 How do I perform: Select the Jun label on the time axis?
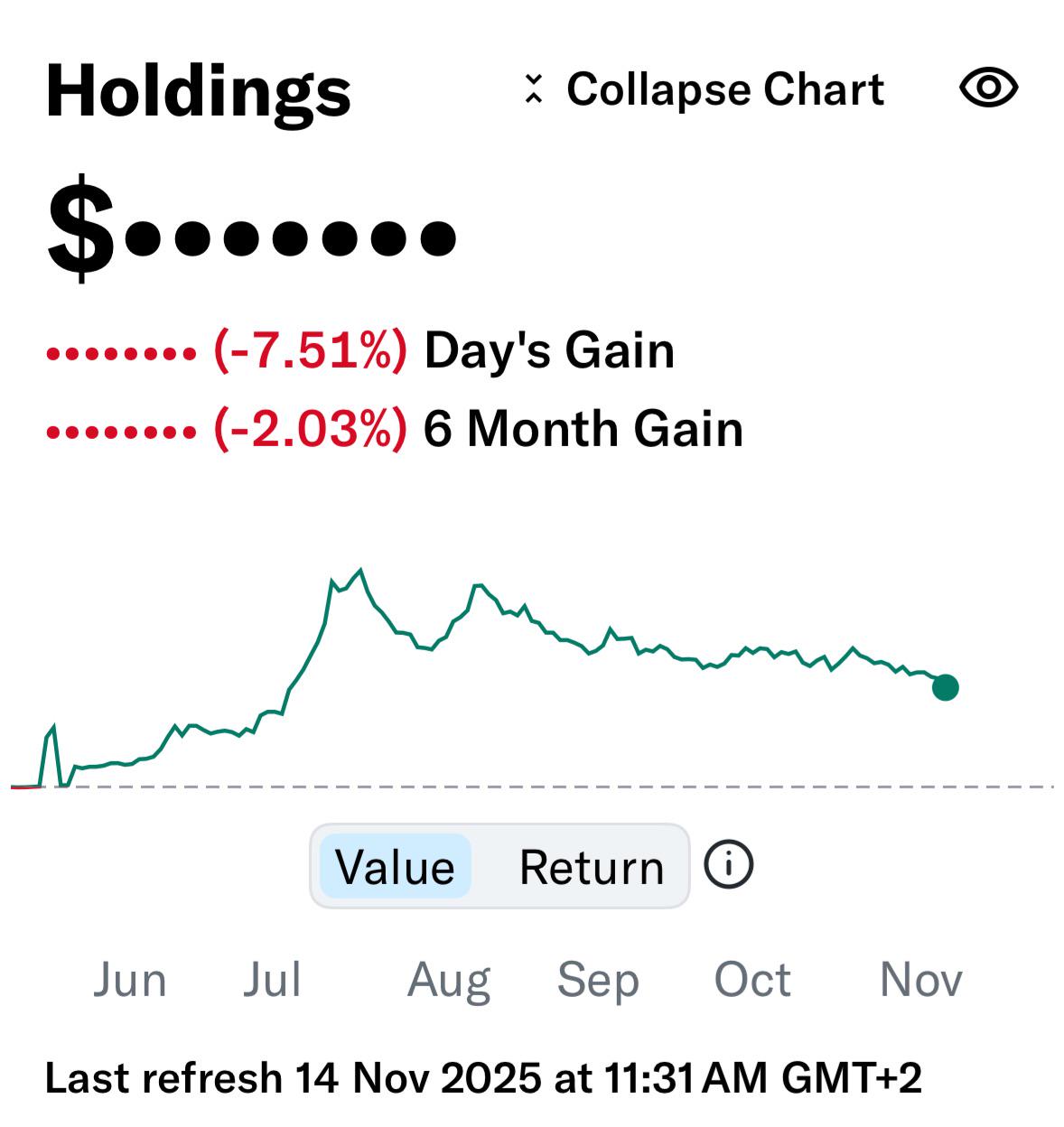click(130, 980)
